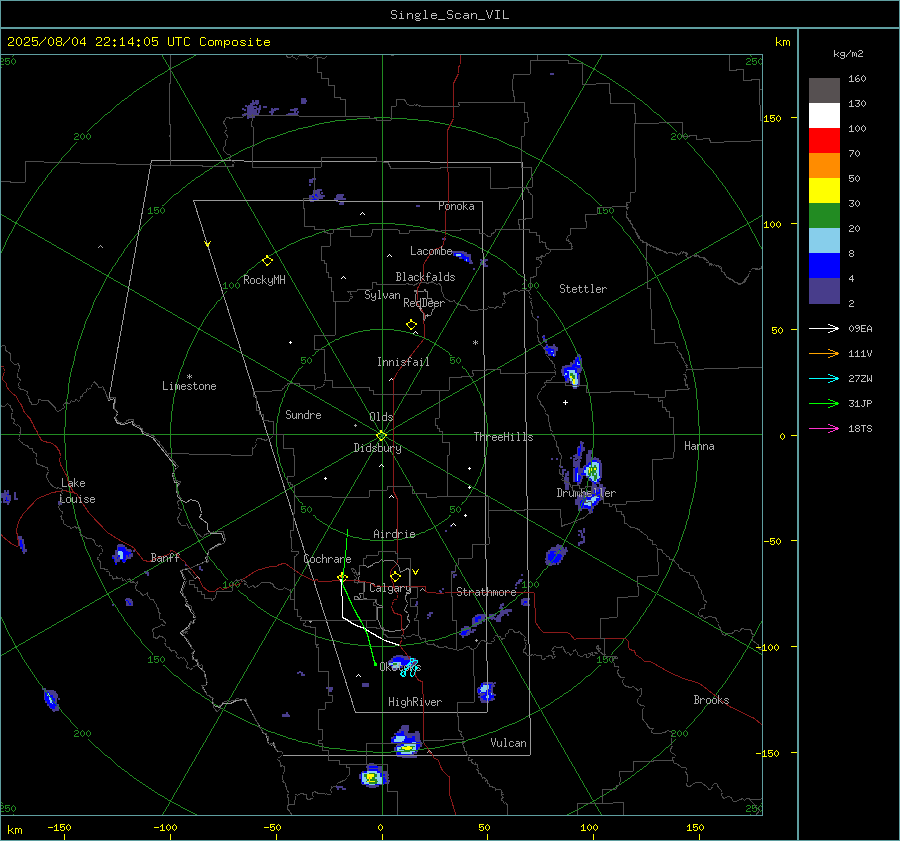Pick the yellow 30–50 legend color
The width and height of the screenshot is (900, 841).
pyautogui.click(x=824, y=191)
